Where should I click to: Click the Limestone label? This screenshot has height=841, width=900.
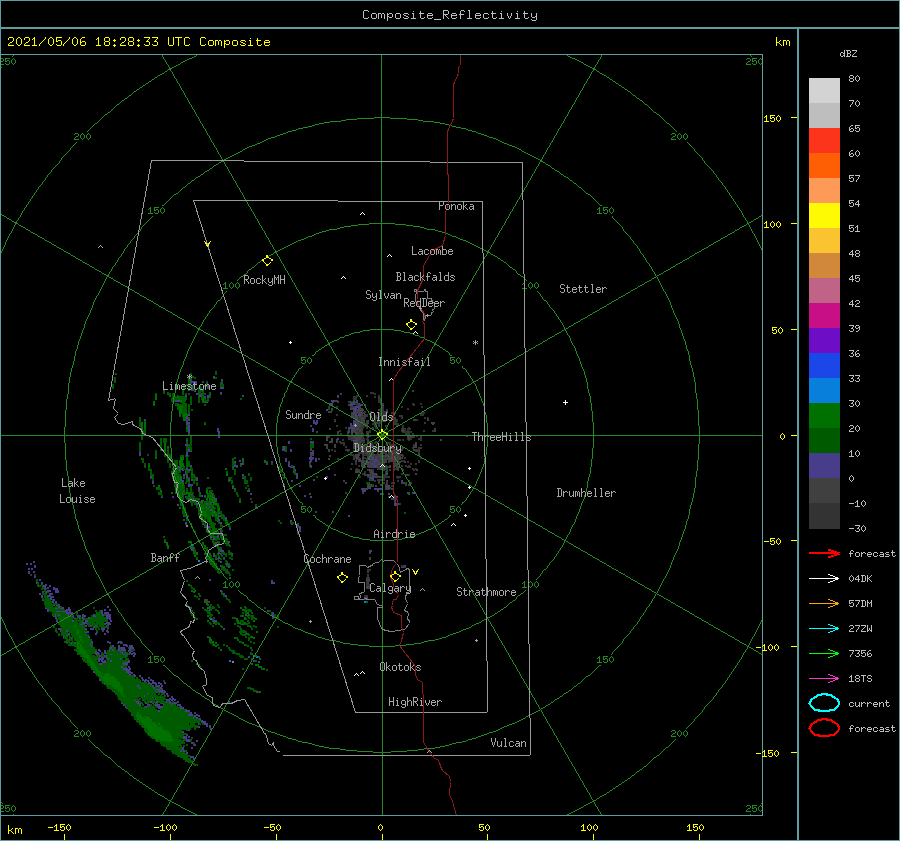(x=189, y=386)
